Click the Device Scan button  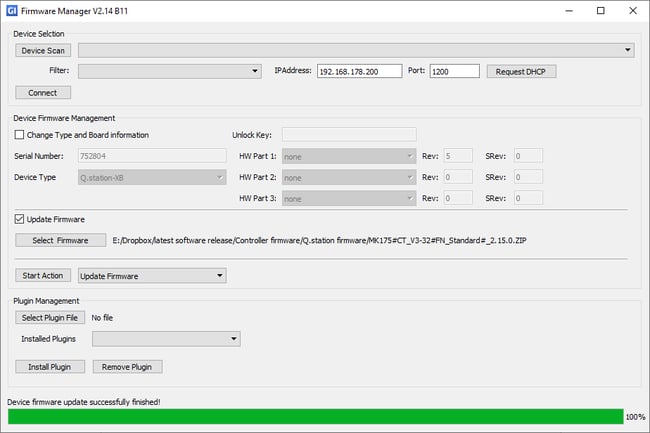click(x=43, y=50)
